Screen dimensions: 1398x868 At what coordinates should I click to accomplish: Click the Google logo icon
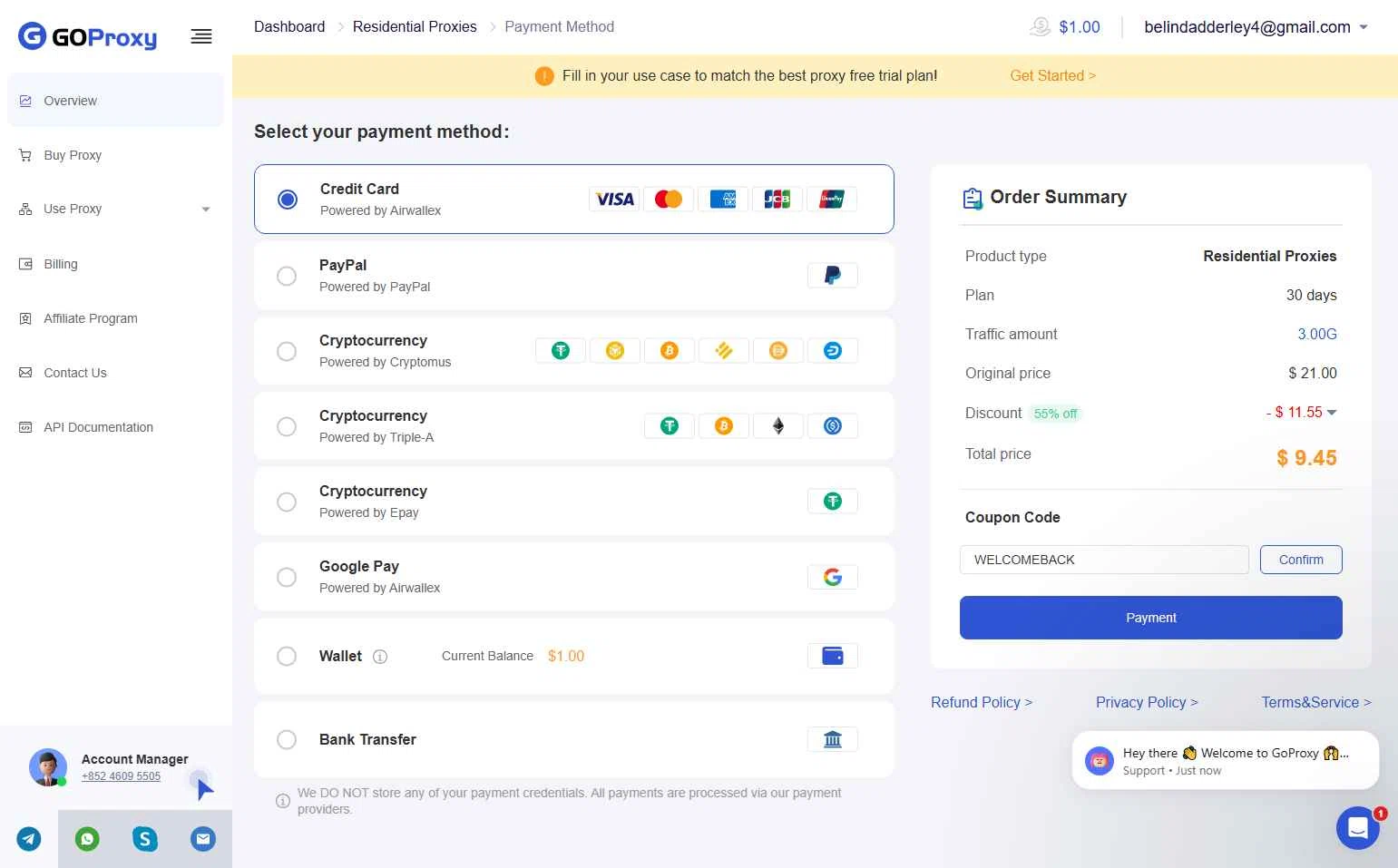click(833, 577)
